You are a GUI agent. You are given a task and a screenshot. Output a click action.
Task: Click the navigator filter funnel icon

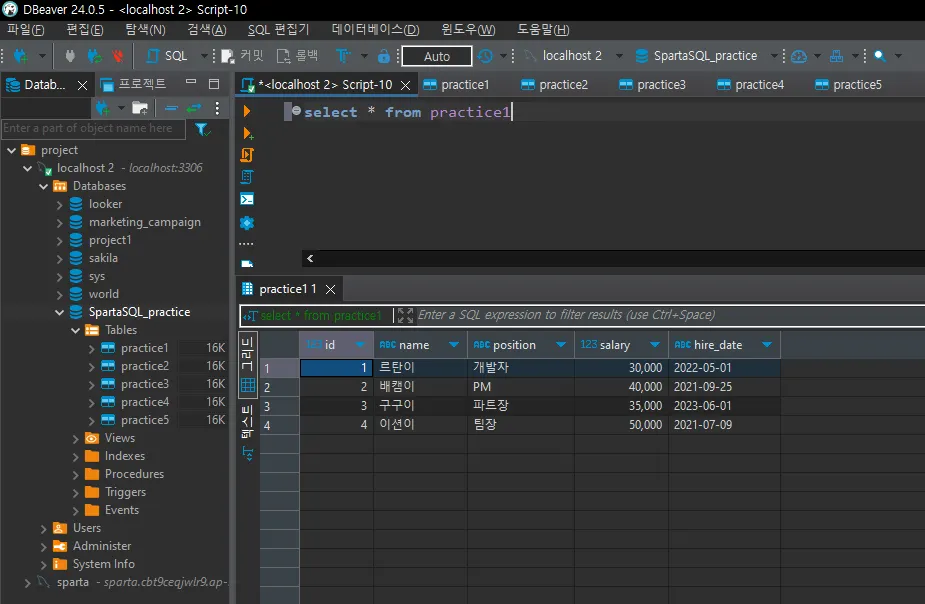(202, 129)
